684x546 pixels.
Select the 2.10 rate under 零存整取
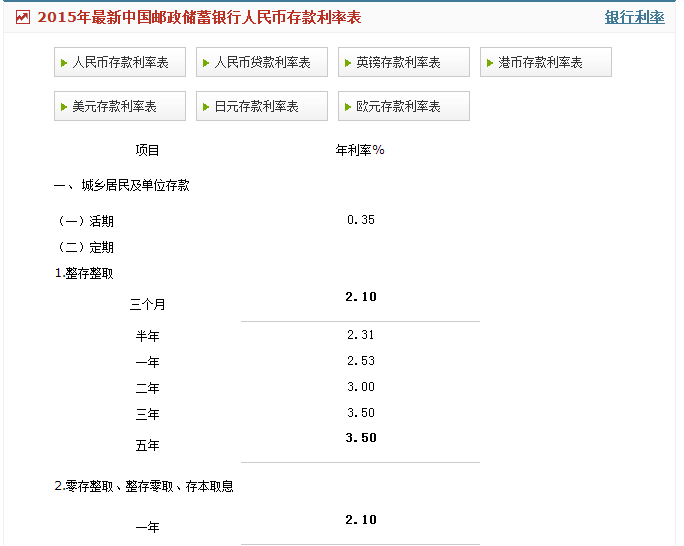[361, 520]
